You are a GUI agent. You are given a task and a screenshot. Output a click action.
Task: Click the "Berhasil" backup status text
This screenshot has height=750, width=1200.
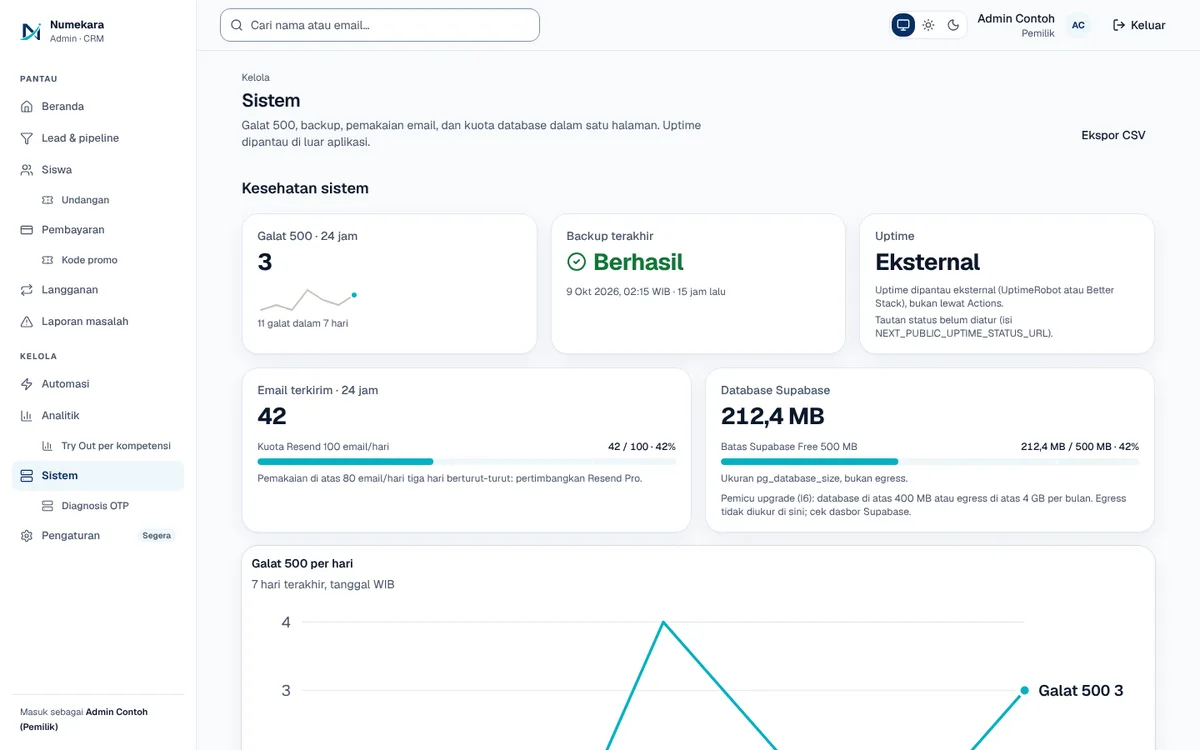(x=638, y=262)
